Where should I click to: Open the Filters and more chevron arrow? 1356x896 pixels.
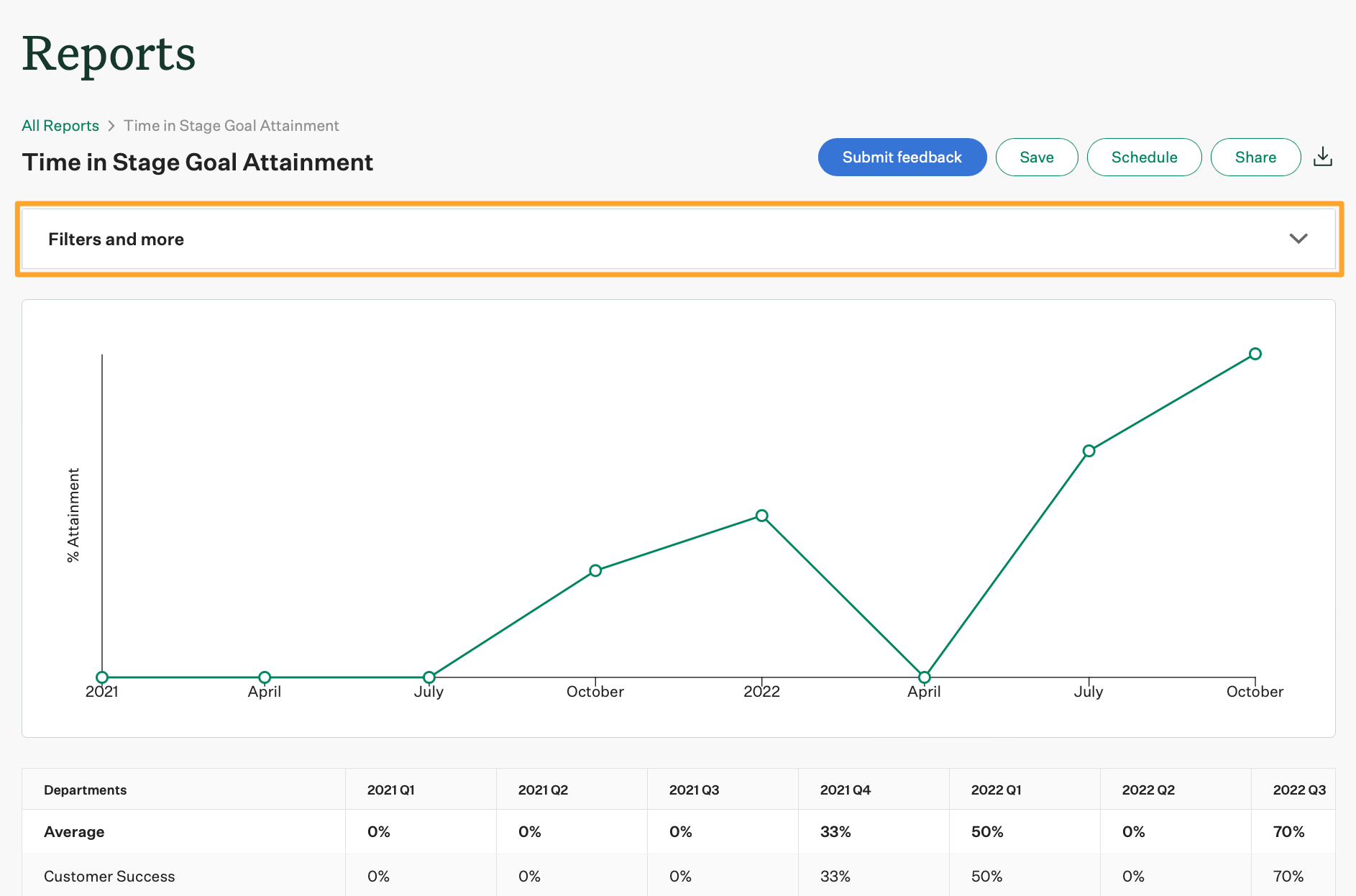point(1298,239)
